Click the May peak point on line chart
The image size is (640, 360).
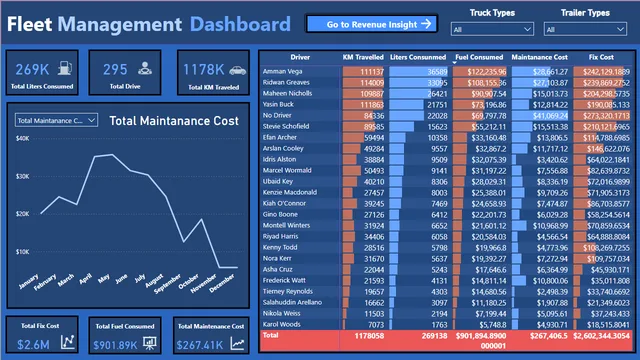[x=112, y=155]
